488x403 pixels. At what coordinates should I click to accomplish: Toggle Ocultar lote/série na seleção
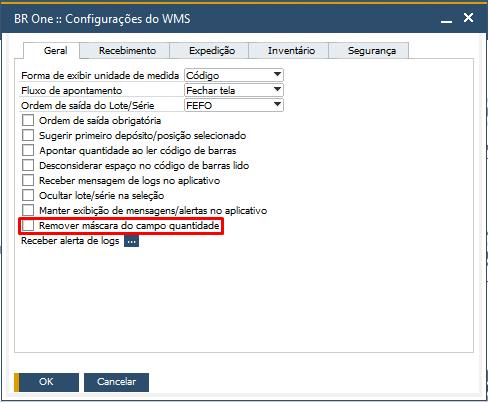pyautogui.click(x=28, y=195)
